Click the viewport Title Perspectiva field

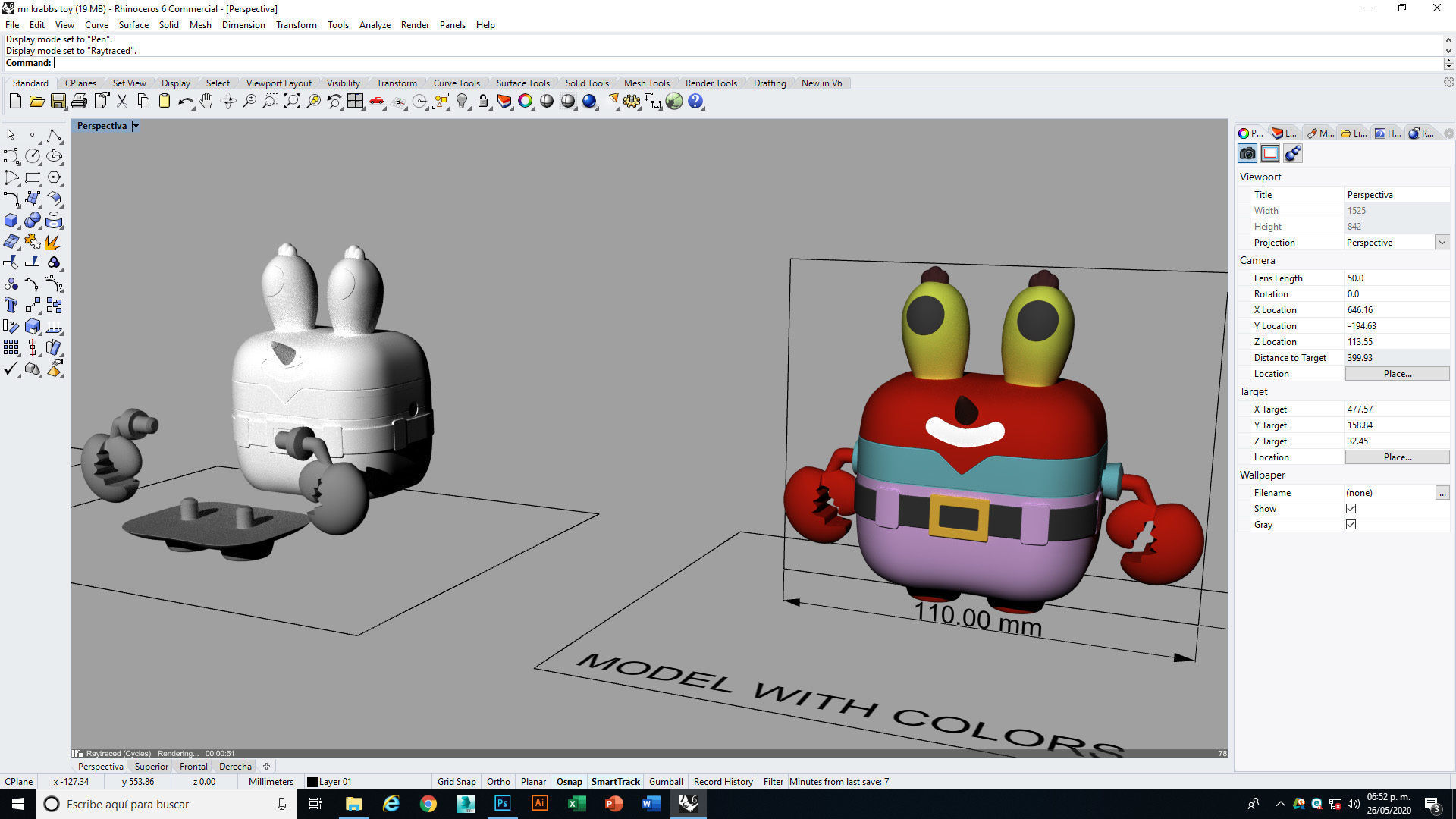click(1396, 195)
